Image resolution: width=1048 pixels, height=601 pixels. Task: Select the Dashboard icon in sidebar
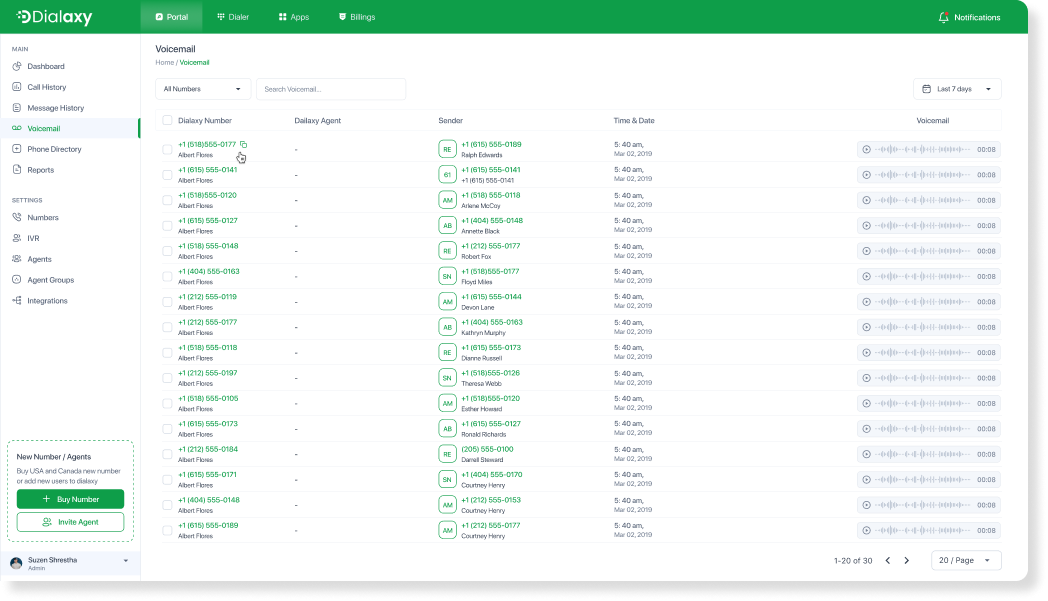point(19,66)
